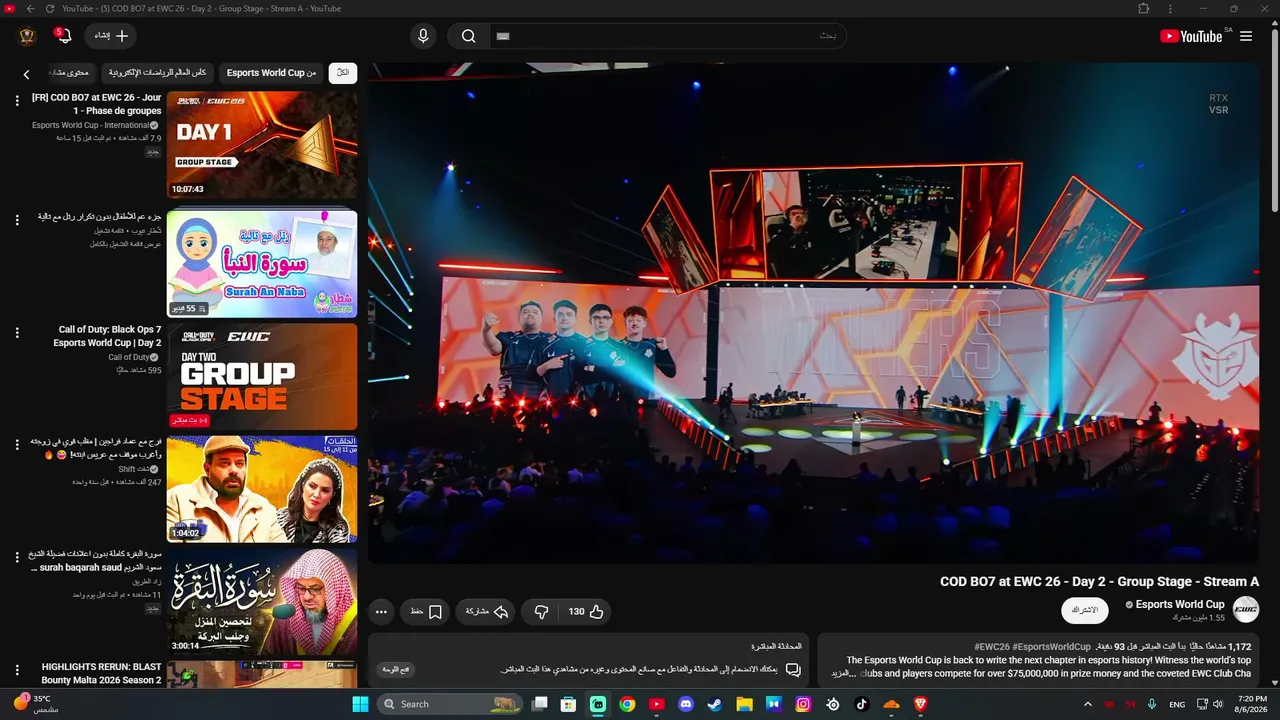Open SoundCloud from the taskbar

[x=891, y=704]
